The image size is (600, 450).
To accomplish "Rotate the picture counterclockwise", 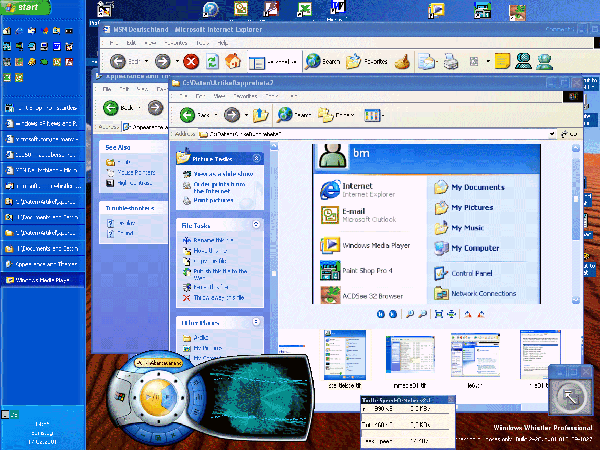I will [481, 314].
